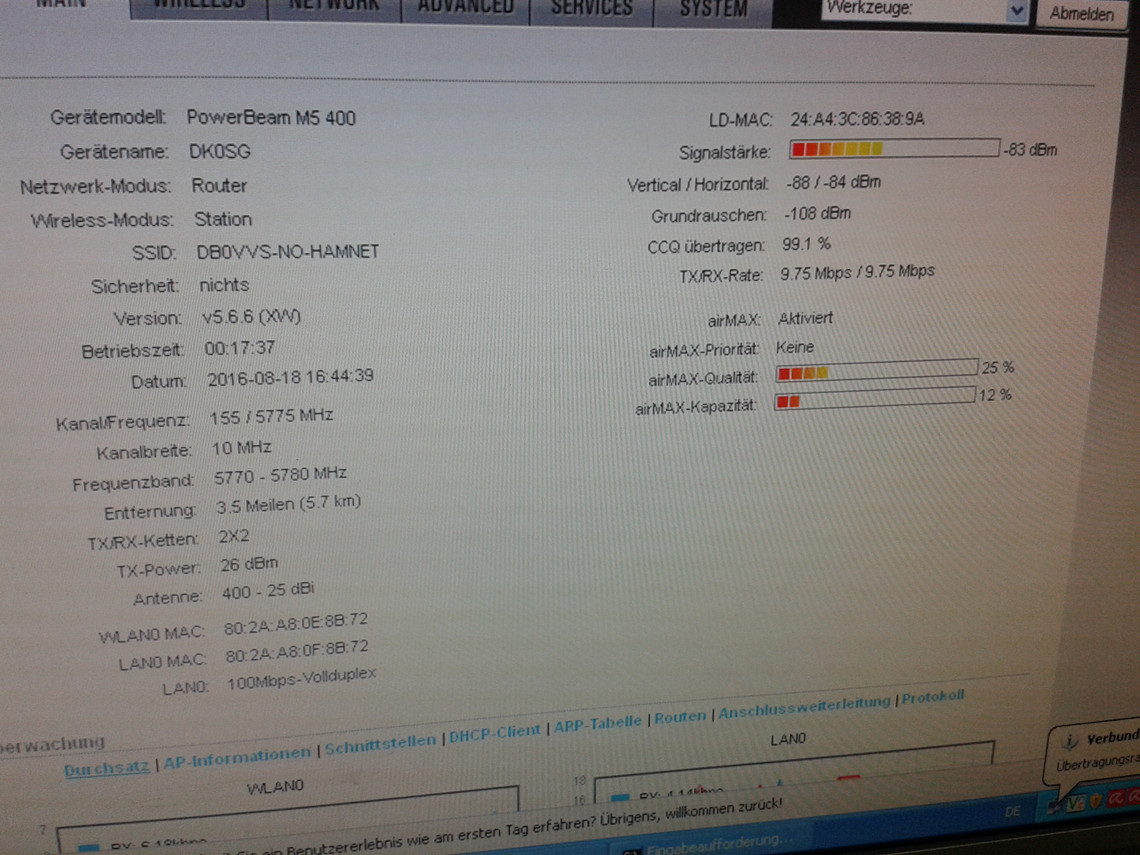Image resolution: width=1140 pixels, height=855 pixels.
Task: Select the SSID 'DB0VVS-NO-HAMNET'
Action: tap(288, 252)
